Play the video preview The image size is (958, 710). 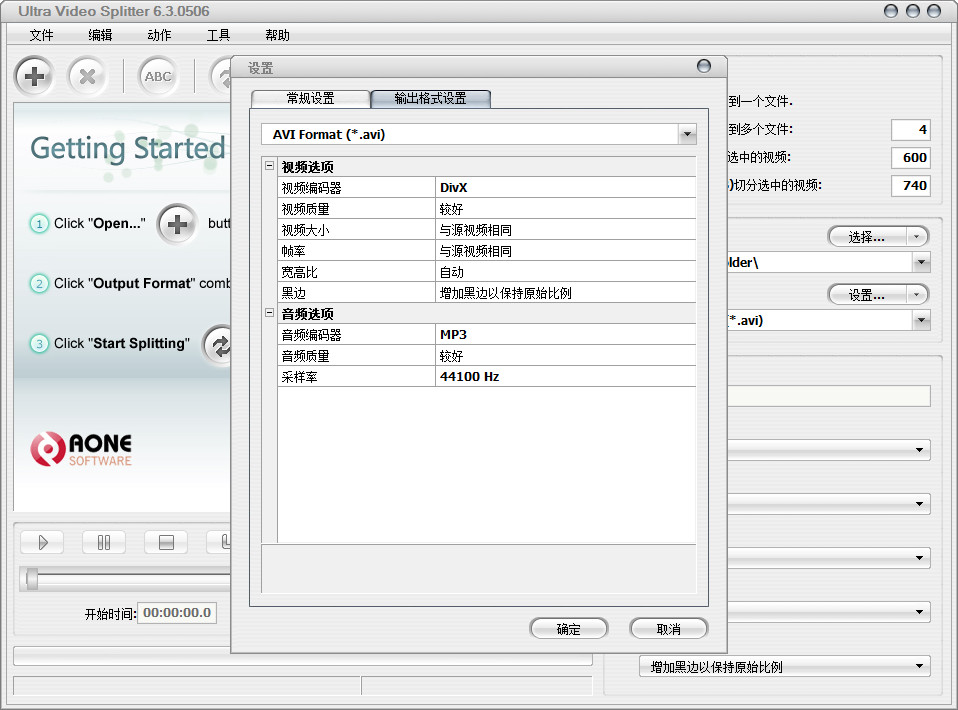coord(42,542)
